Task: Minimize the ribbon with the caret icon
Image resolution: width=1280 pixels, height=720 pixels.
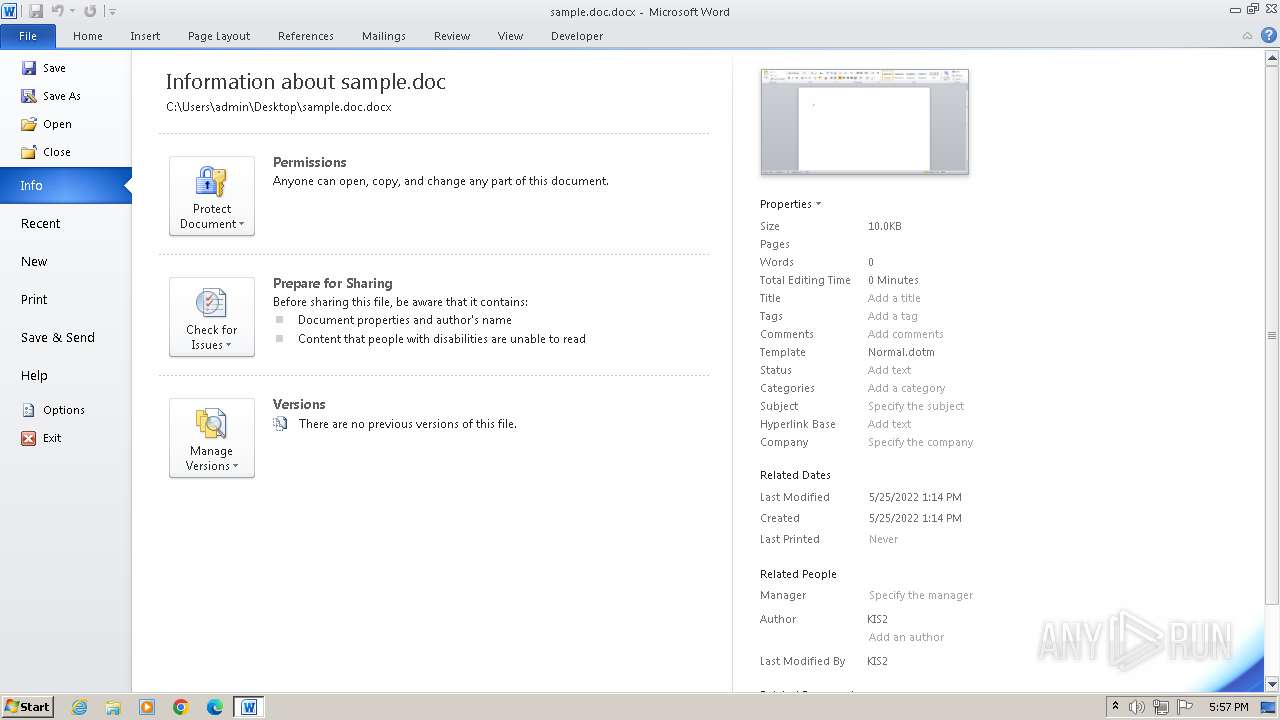Action: pos(1249,35)
